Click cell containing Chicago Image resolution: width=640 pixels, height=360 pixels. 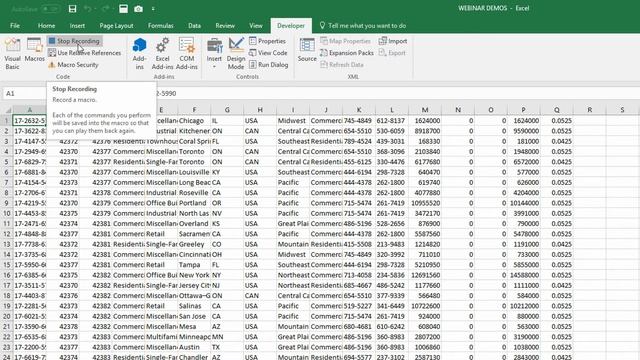pos(194,121)
